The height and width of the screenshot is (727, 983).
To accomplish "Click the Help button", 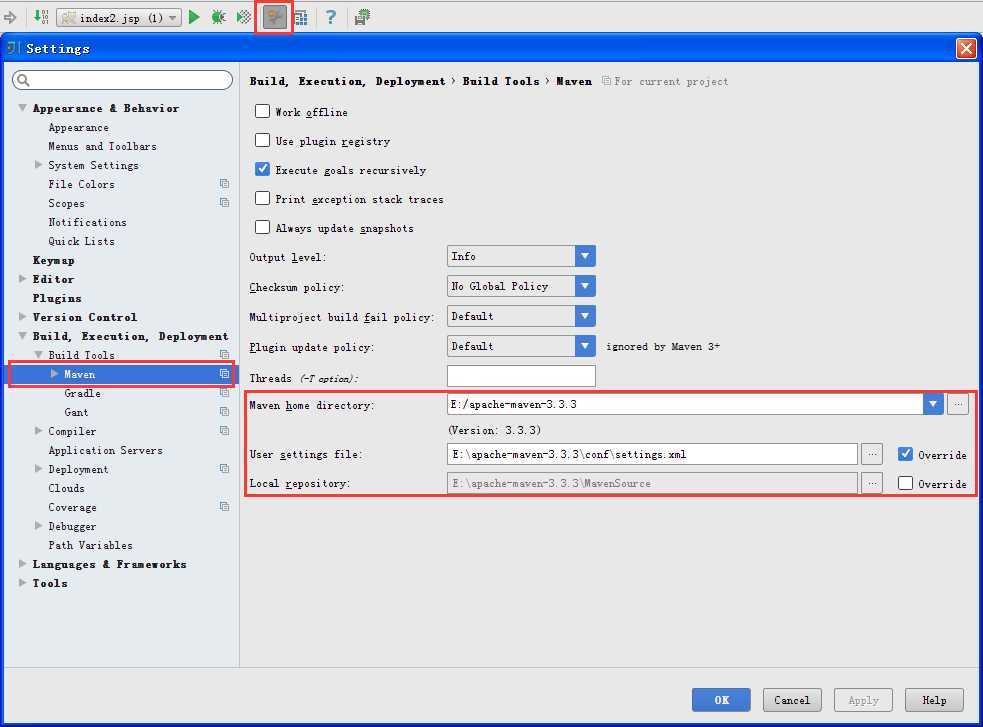I will pyautogui.click(x=934, y=700).
